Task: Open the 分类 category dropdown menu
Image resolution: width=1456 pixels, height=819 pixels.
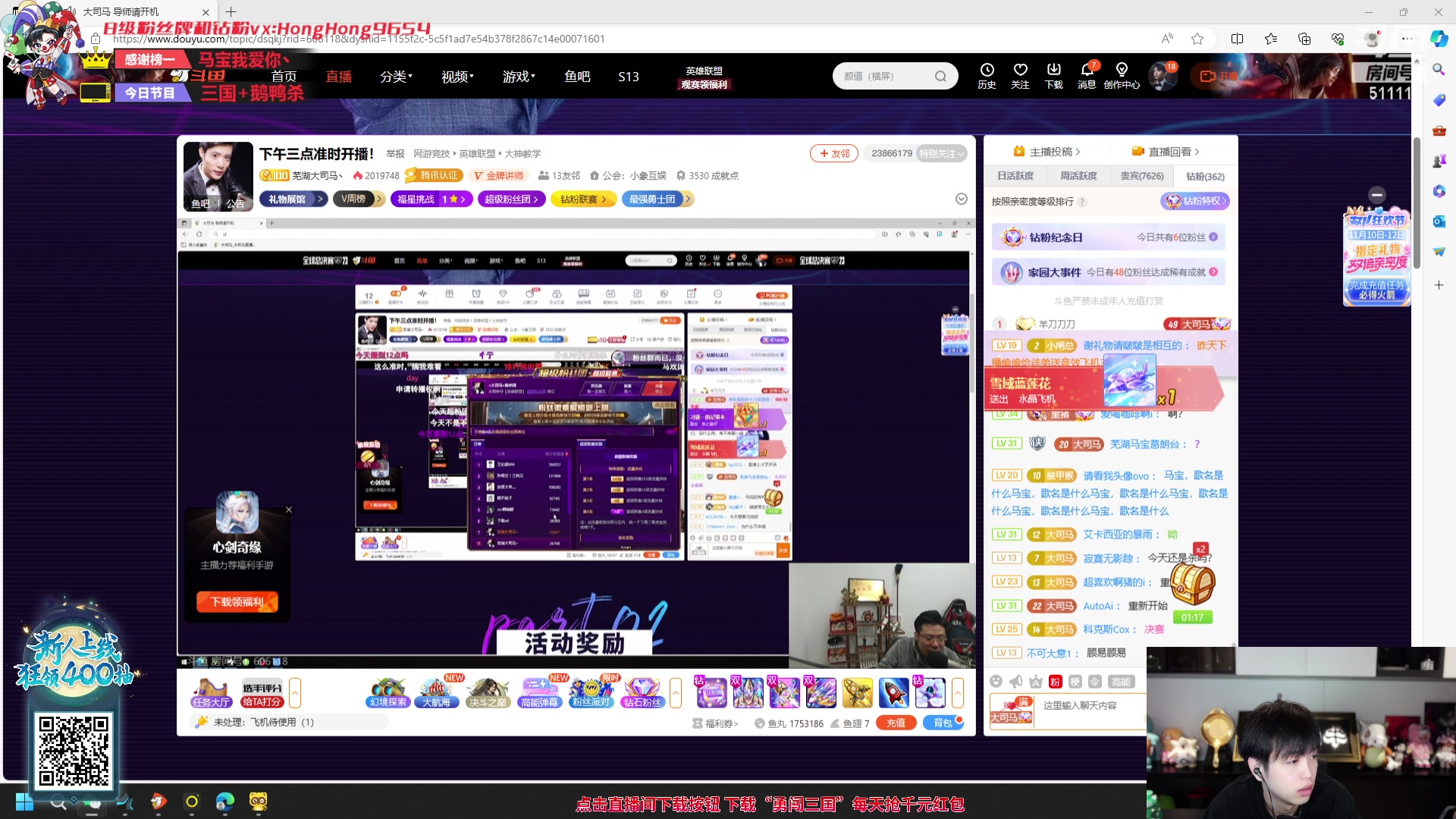Action: tap(396, 77)
